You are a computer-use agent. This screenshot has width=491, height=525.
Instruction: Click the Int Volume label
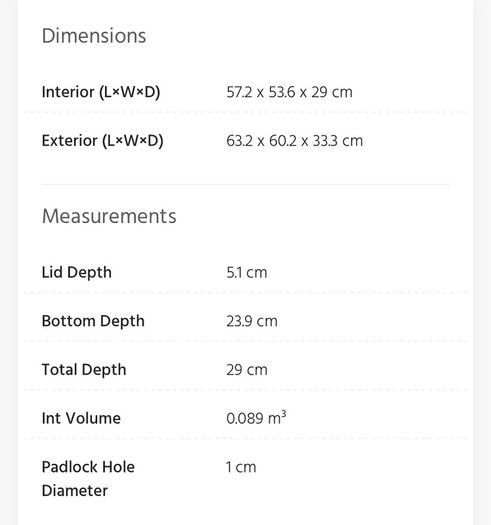pyautogui.click(x=81, y=419)
